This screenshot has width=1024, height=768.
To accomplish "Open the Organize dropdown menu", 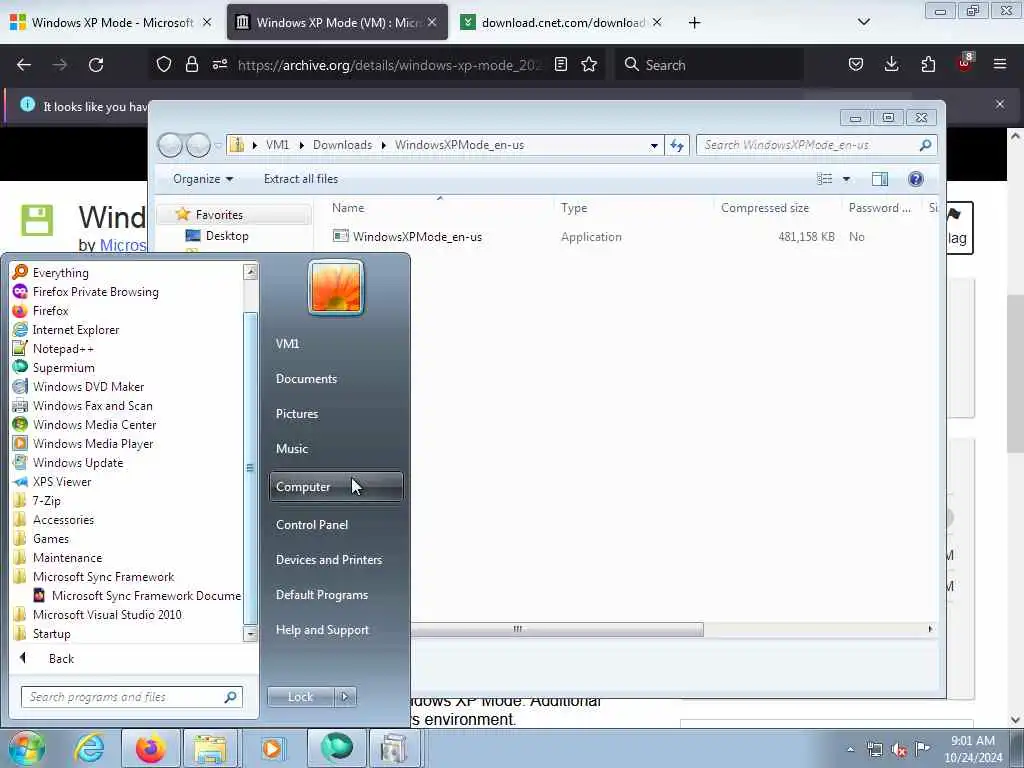I will pyautogui.click(x=202, y=179).
